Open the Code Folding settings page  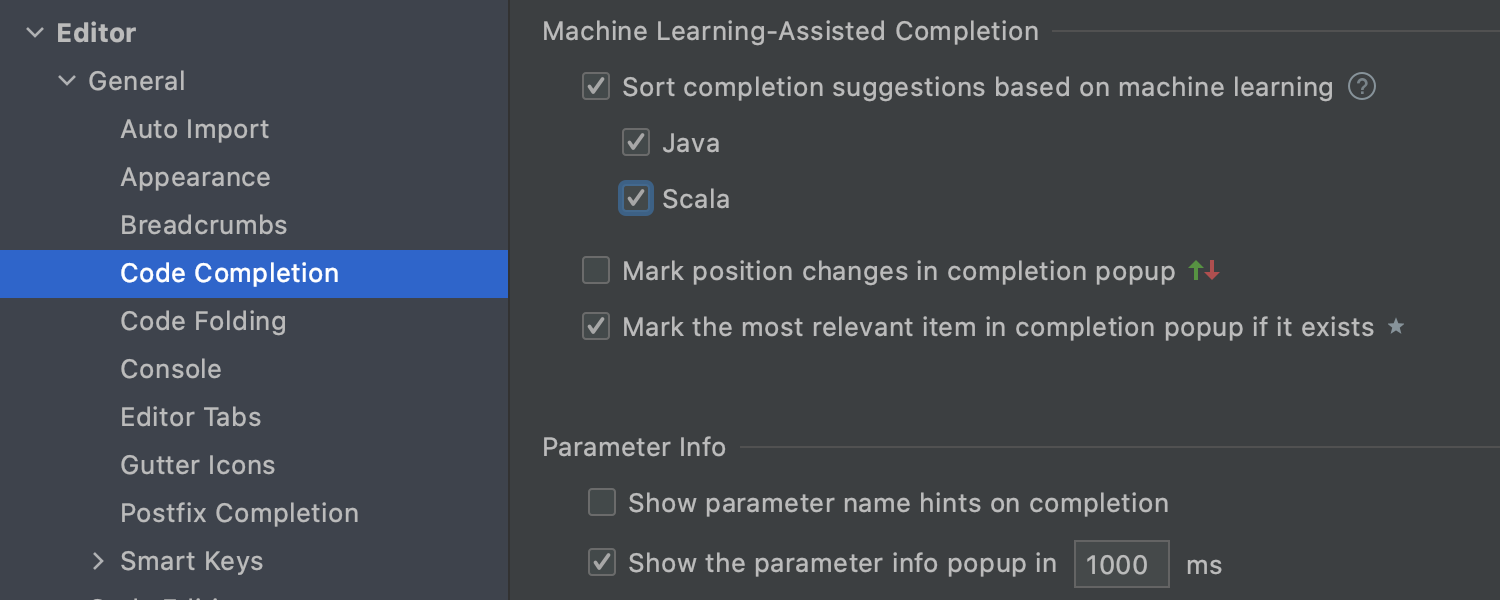point(203,321)
